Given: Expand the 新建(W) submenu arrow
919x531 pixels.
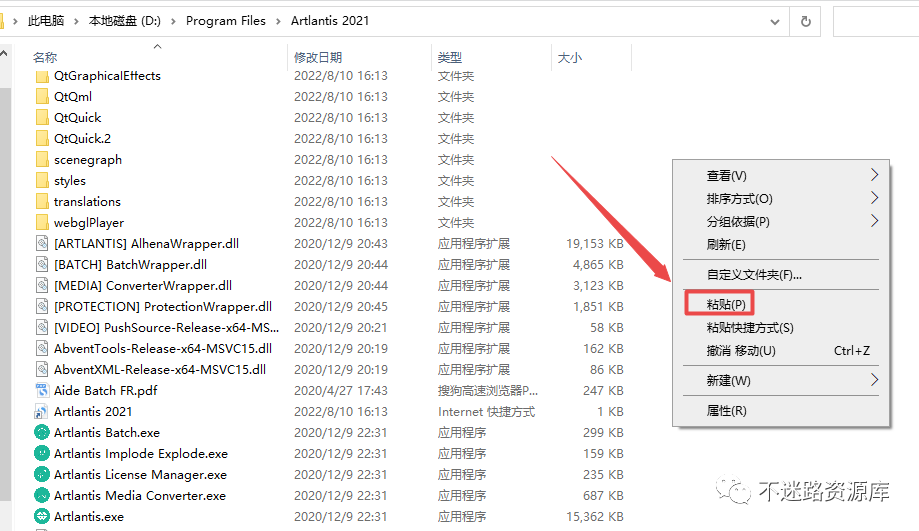Looking at the screenshot, I should click(874, 380).
